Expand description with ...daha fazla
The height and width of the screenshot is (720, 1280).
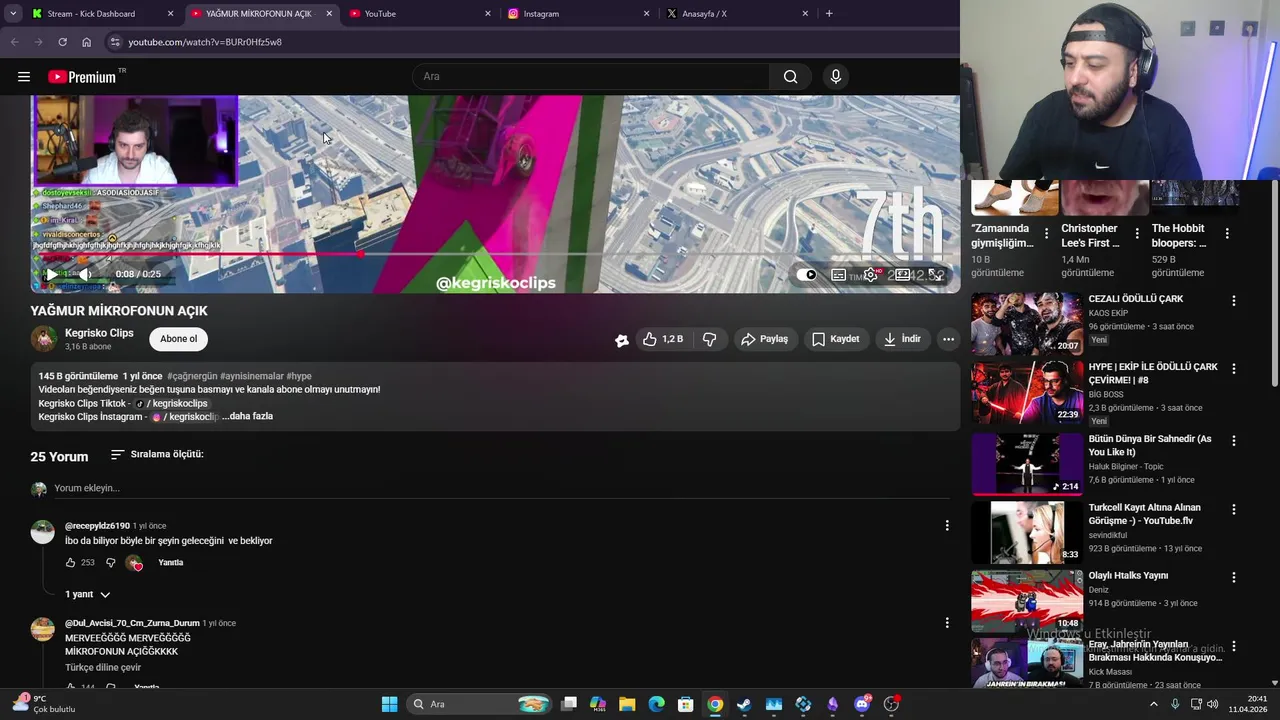[x=247, y=416]
